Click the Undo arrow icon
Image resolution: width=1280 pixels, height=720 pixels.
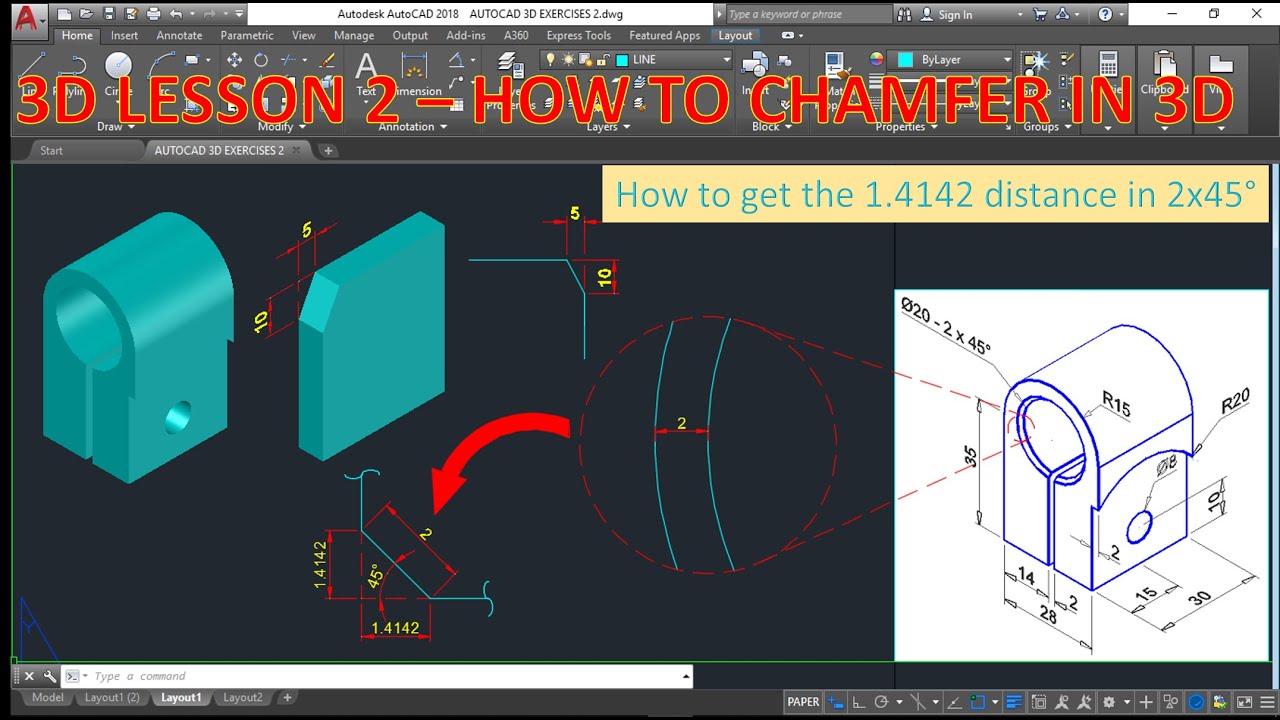click(x=176, y=14)
